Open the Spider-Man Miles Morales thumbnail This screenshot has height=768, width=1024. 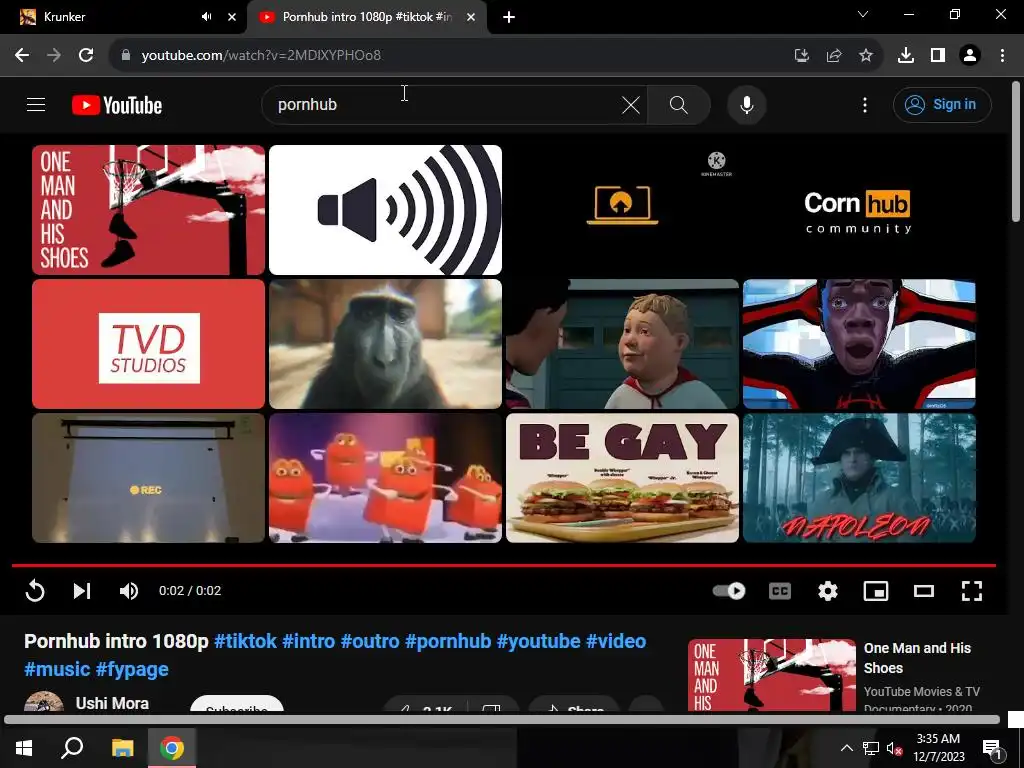coord(859,344)
